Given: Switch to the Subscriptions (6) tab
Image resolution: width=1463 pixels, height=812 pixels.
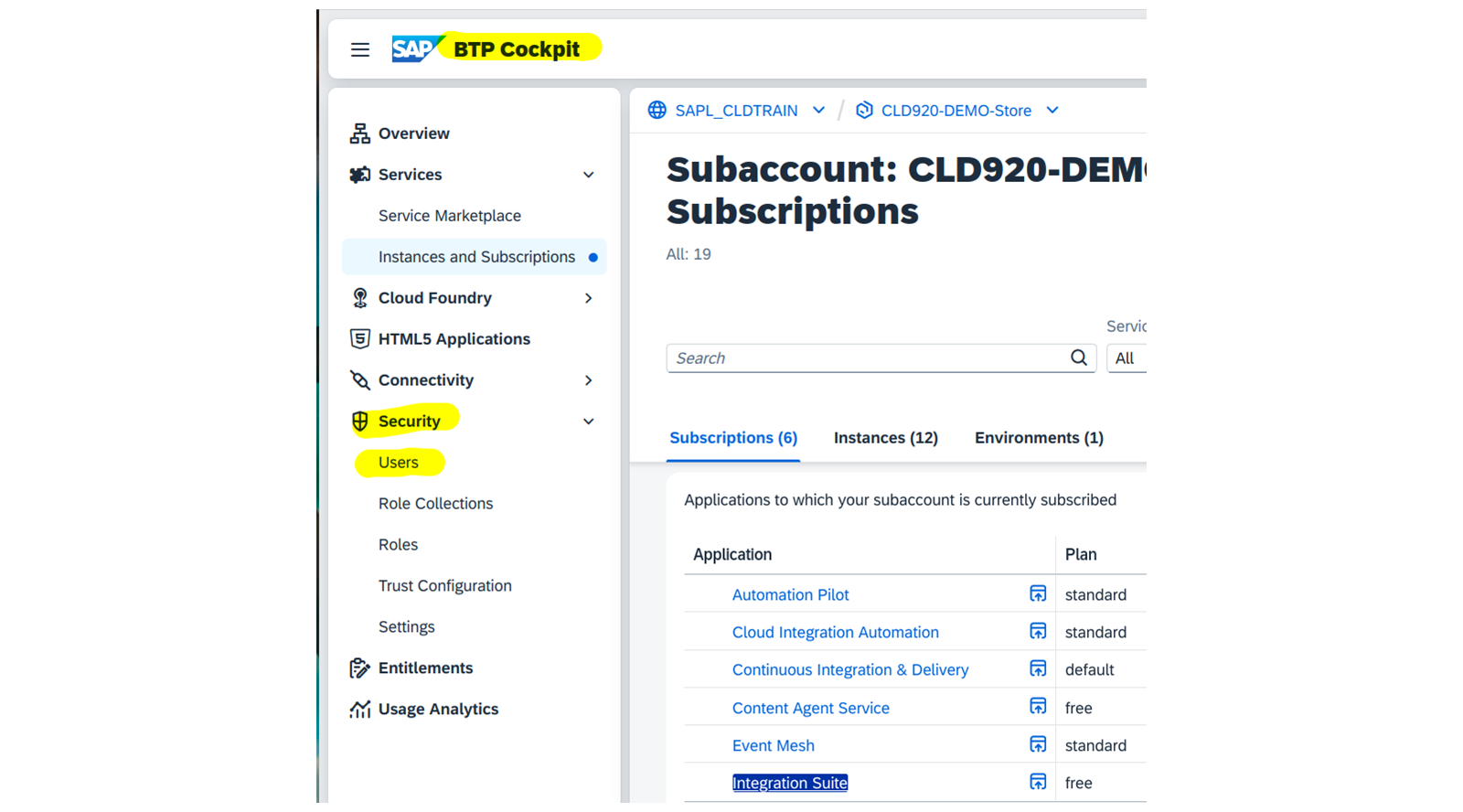Looking at the screenshot, I should (733, 438).
